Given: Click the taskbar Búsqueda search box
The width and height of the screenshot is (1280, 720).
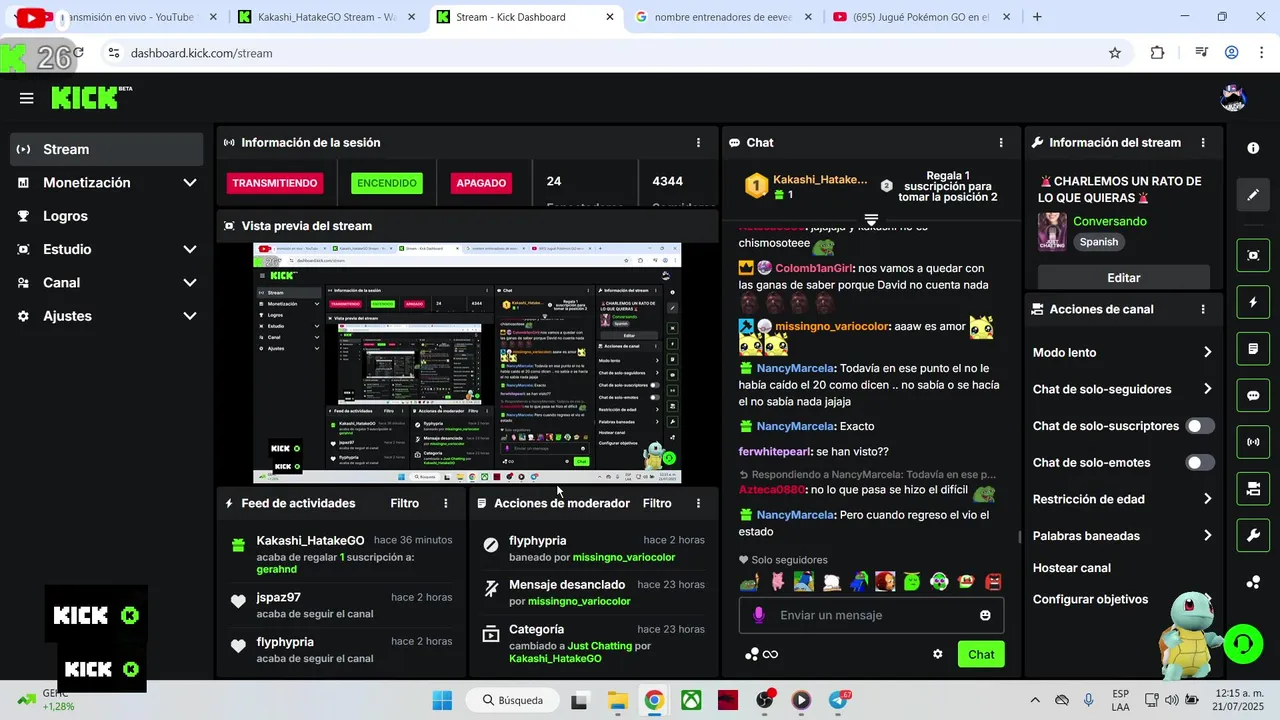Looking at the screenshot, I should 513,700.
